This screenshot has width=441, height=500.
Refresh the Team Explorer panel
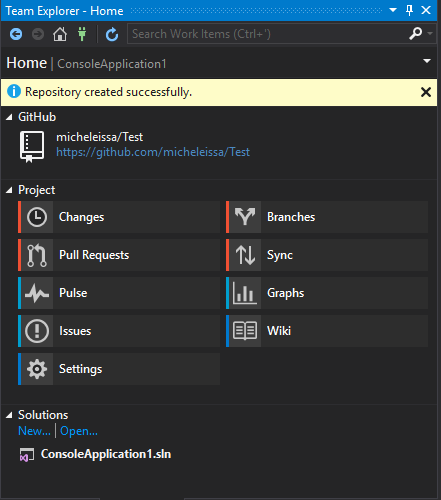112,34
